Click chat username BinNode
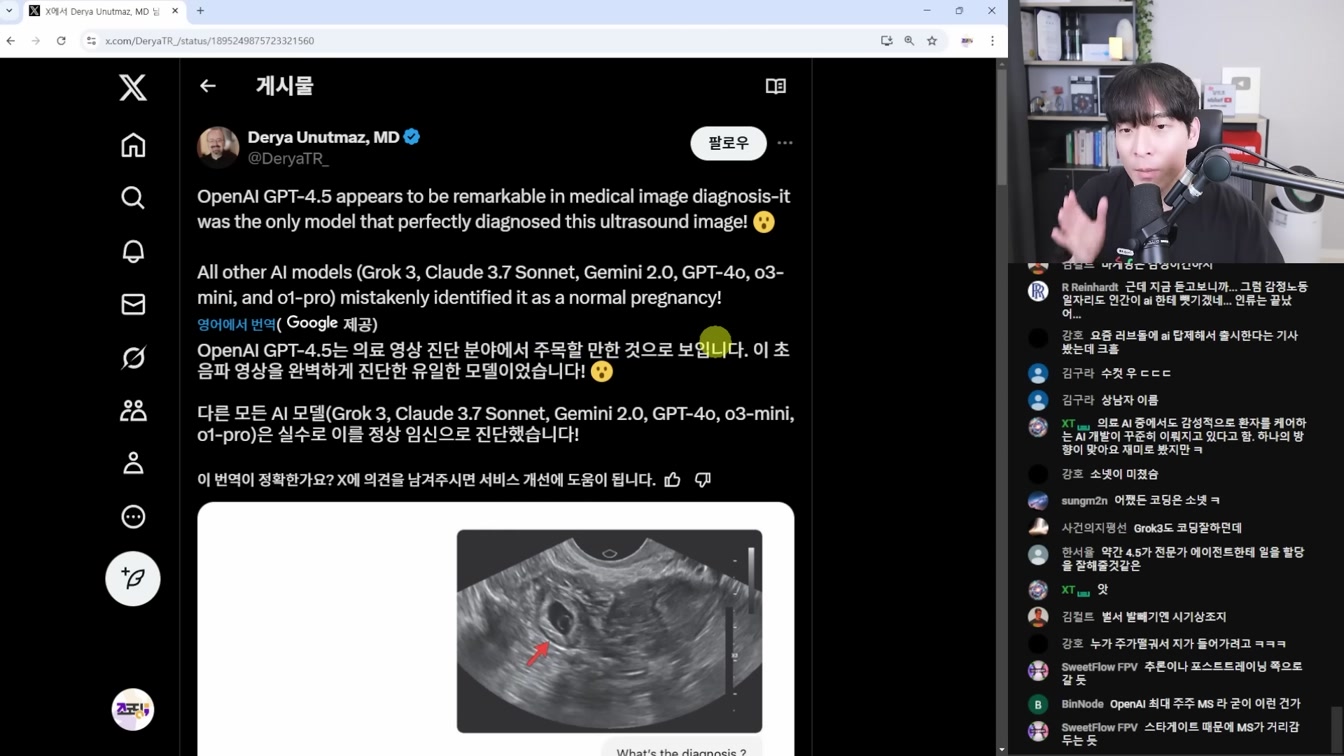 [1082, 704]
